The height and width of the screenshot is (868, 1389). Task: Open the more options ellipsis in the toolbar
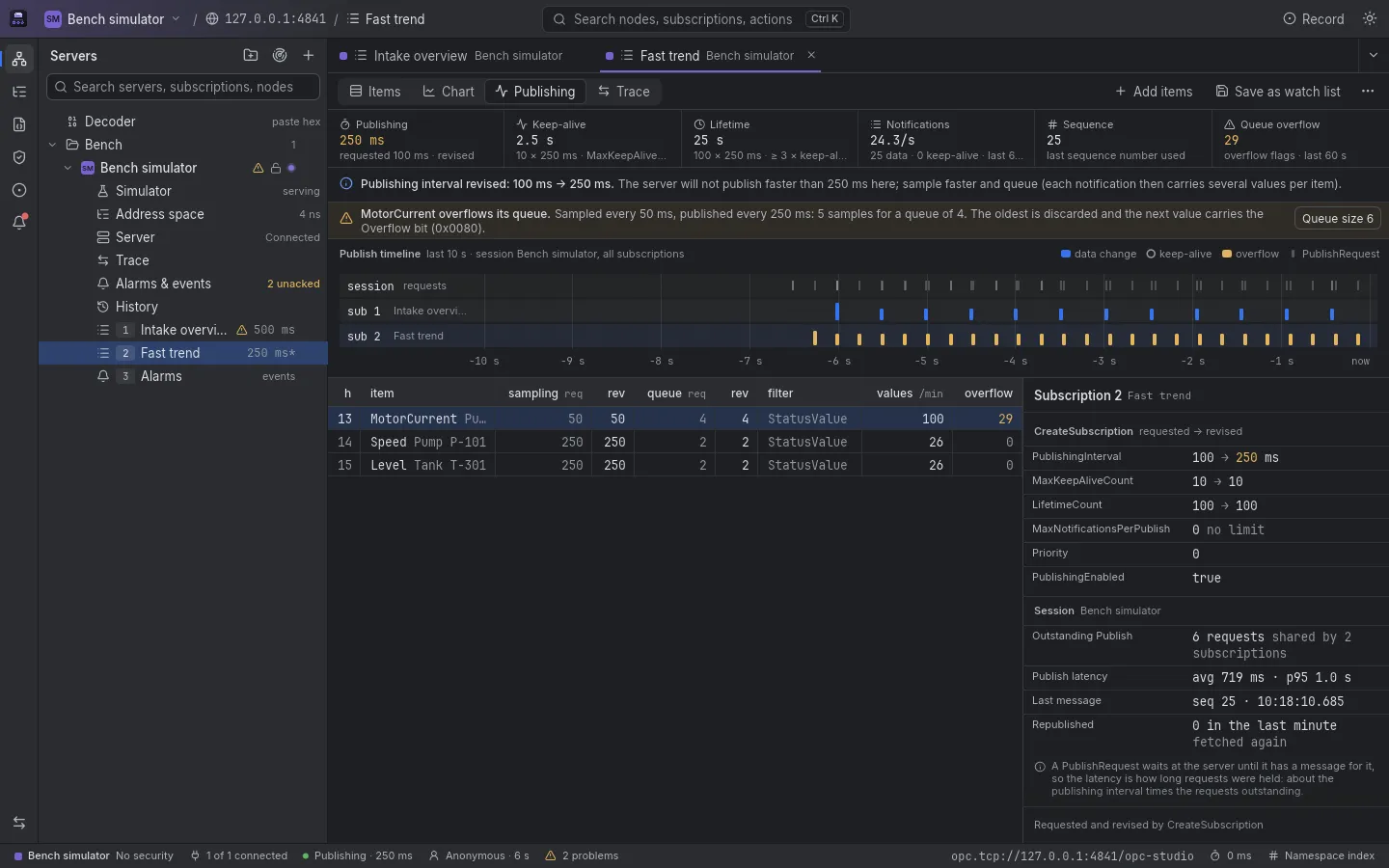coord(1368,92)
